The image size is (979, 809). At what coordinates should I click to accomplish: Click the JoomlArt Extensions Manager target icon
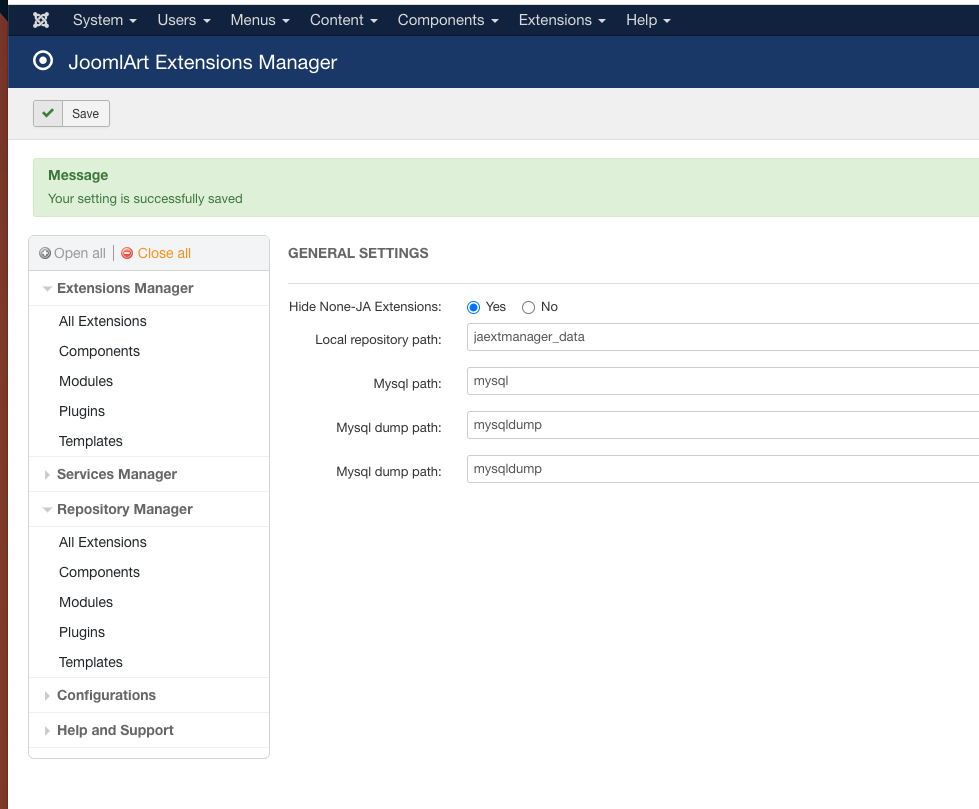click(x=43, y=61)
